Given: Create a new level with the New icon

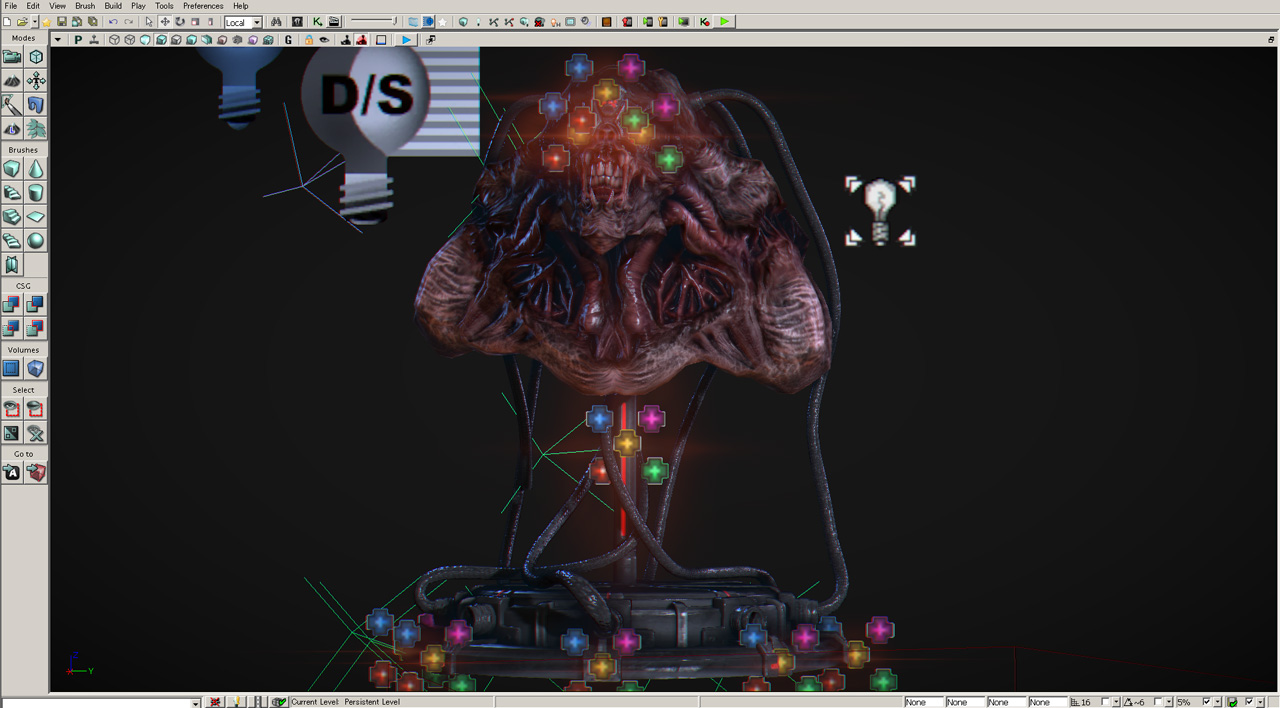Looking at the screenshot, I should (x=8, y=22).
